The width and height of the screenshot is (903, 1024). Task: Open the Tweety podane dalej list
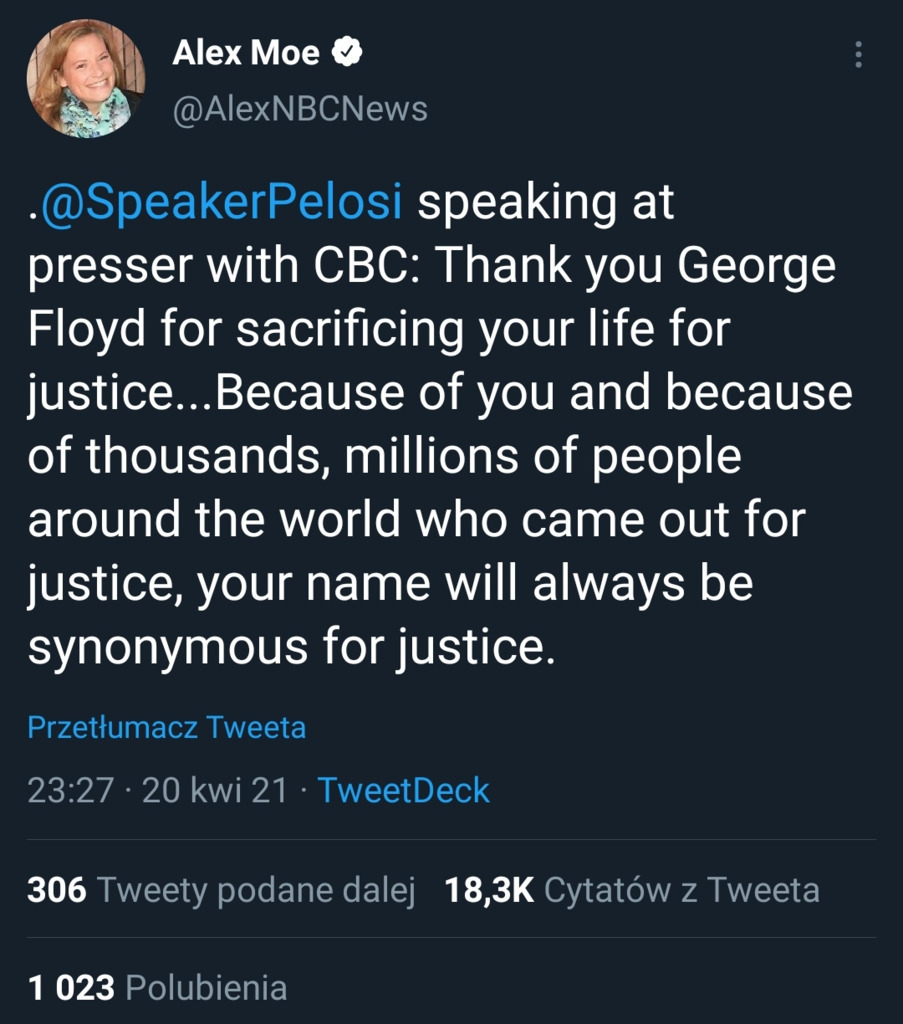(256, 890)
